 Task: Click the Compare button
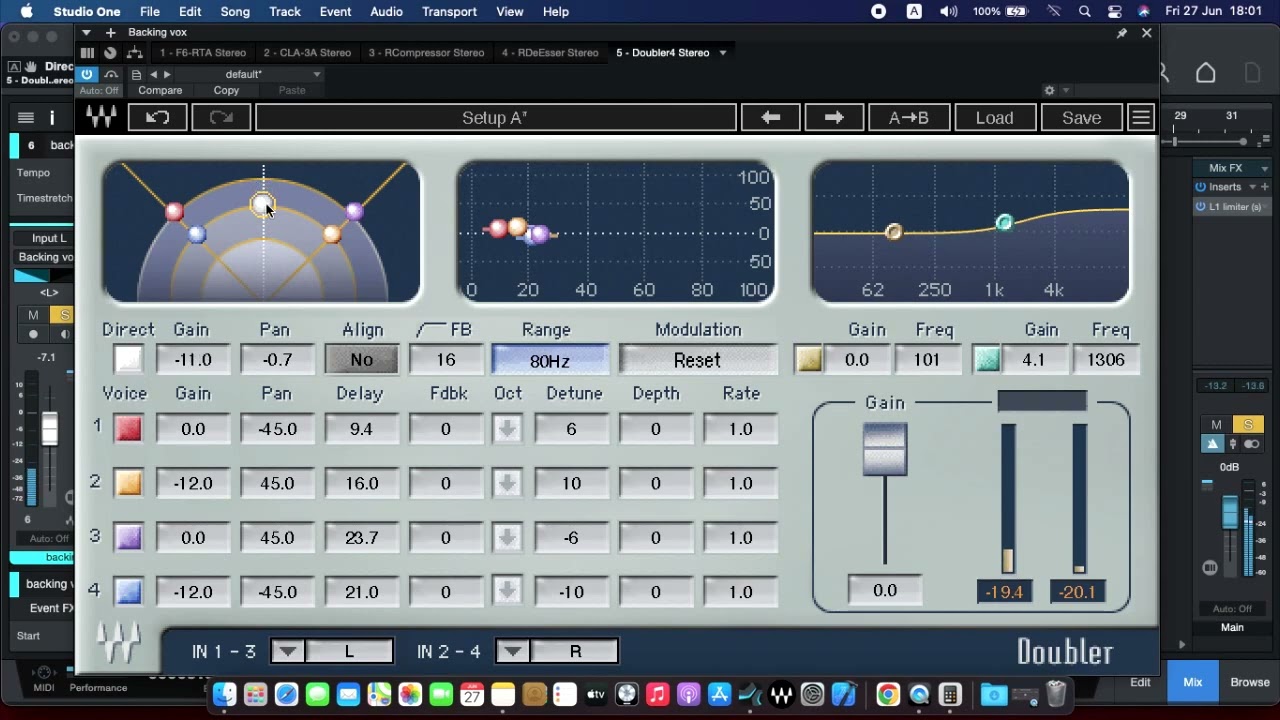pyautogui.click(x=160, y=90)
